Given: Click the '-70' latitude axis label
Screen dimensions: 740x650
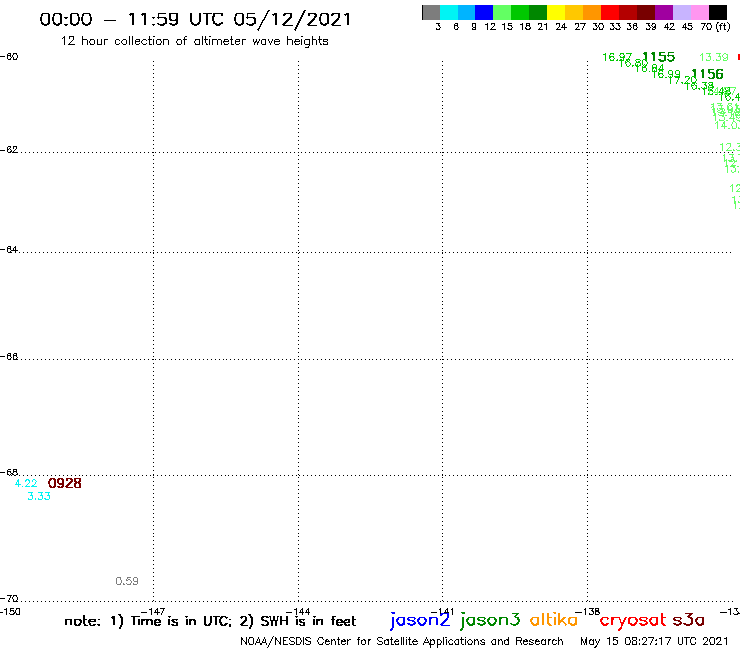Looking at the screenshot, I should (x=10, y=599).
